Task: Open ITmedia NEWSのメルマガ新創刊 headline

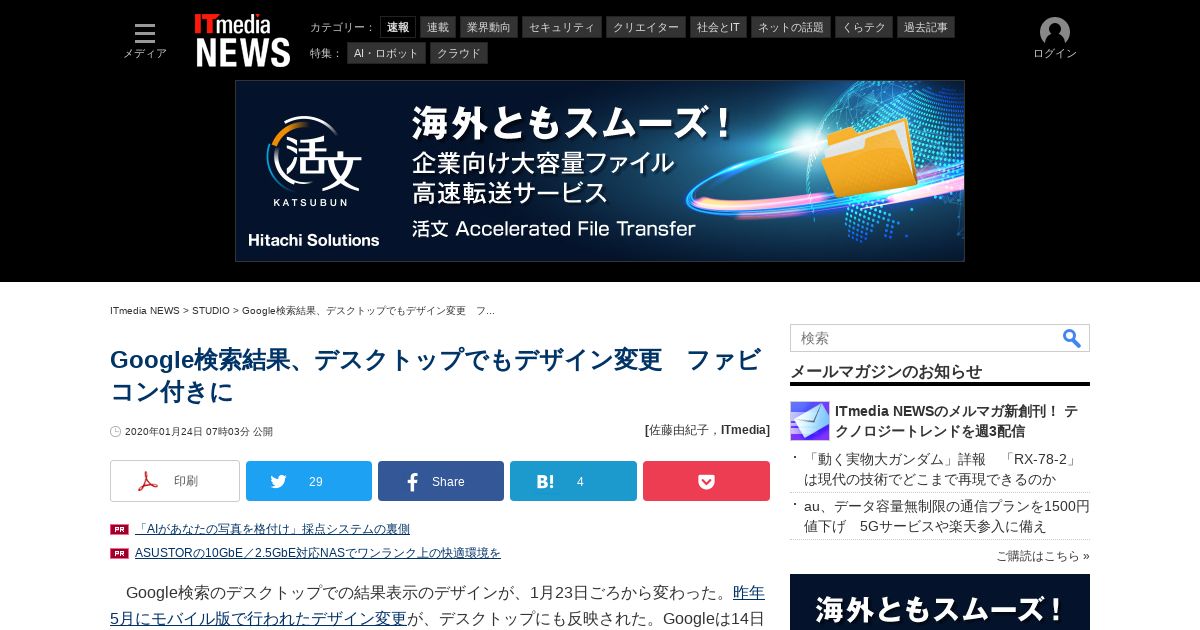Action: 956,421
